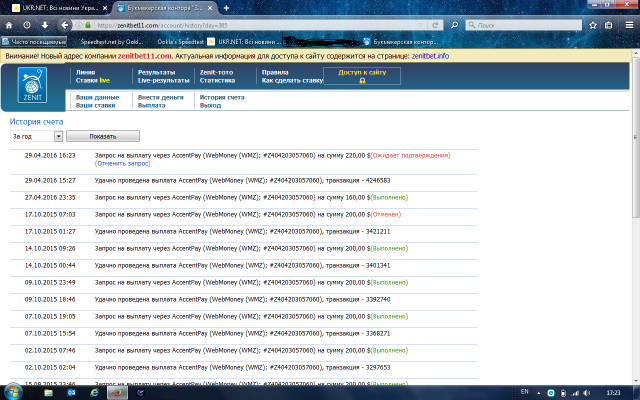This screenshot has height=400, width=640.
Task: Follow the zenitbet.info link in notice
Action: click(x=430, y=56)
